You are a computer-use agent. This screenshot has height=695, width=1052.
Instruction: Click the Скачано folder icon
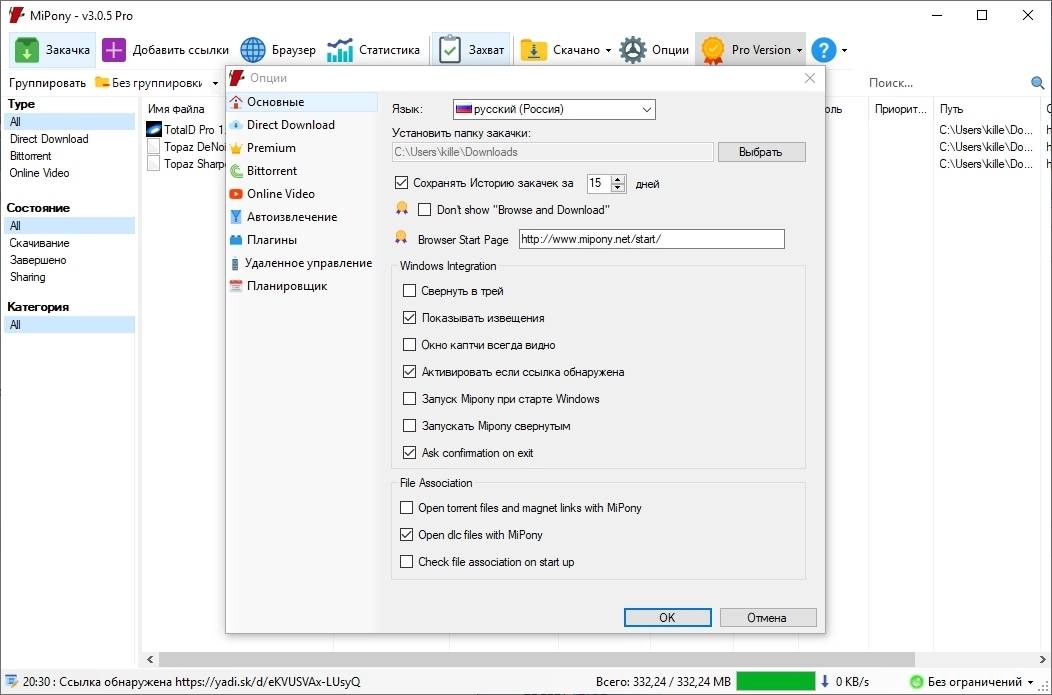point(533,50)
